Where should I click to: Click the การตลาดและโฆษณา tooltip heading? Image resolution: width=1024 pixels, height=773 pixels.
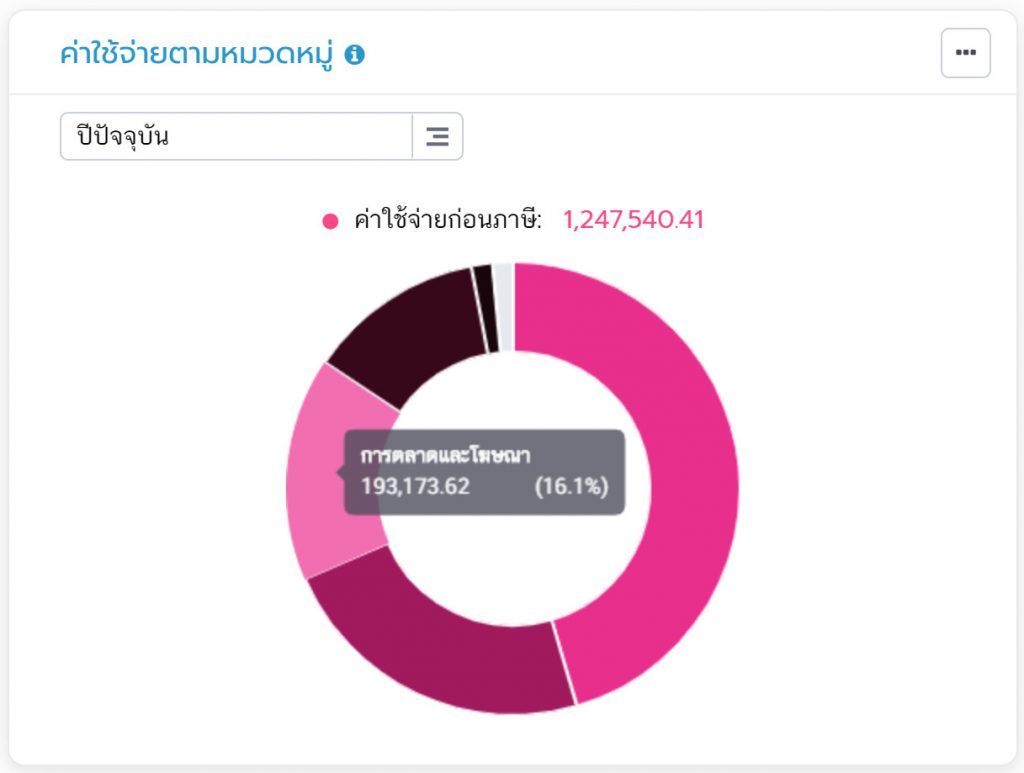[x=445, y=455]
